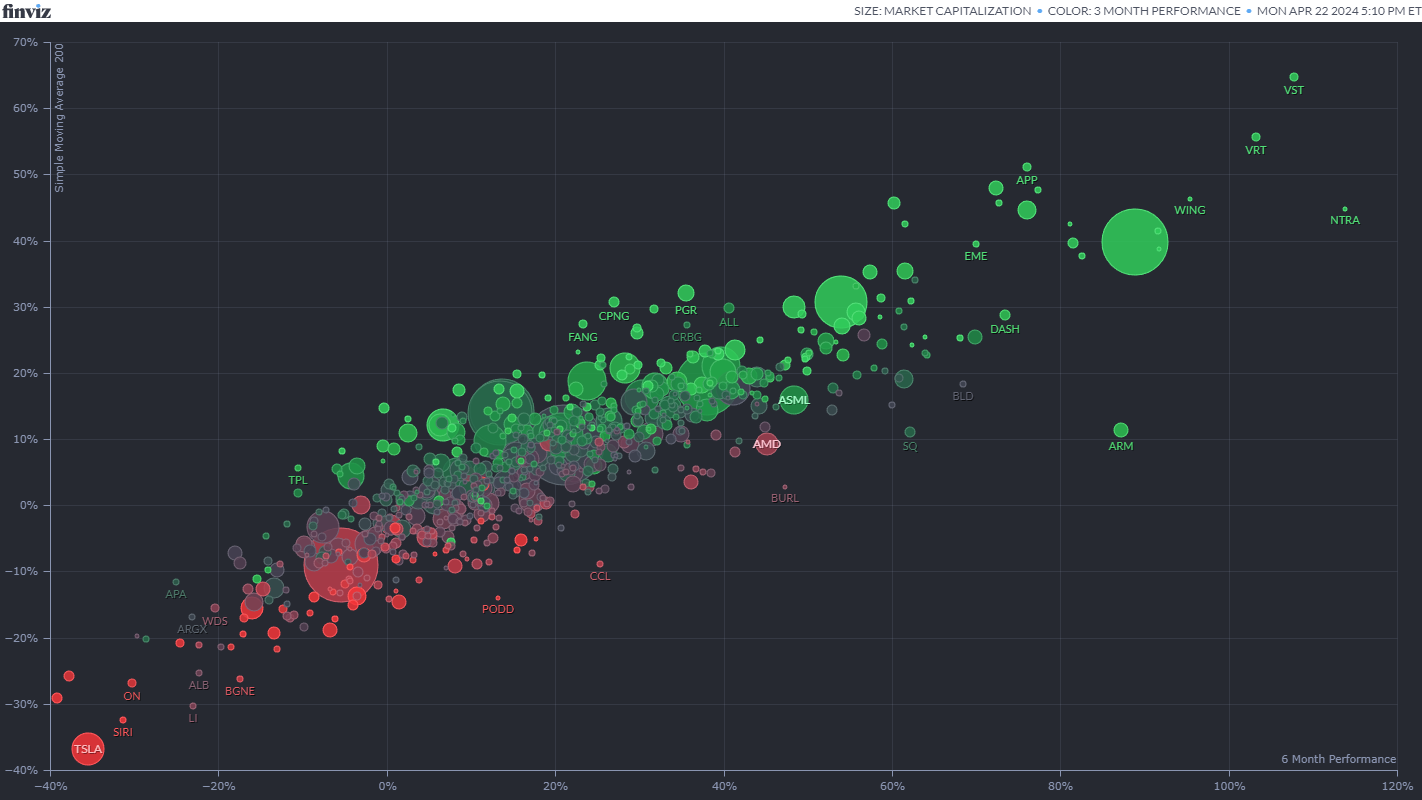Select the ON ticker label
Viewport: 1422px width, 800px height.
click(x=132, y=696)
